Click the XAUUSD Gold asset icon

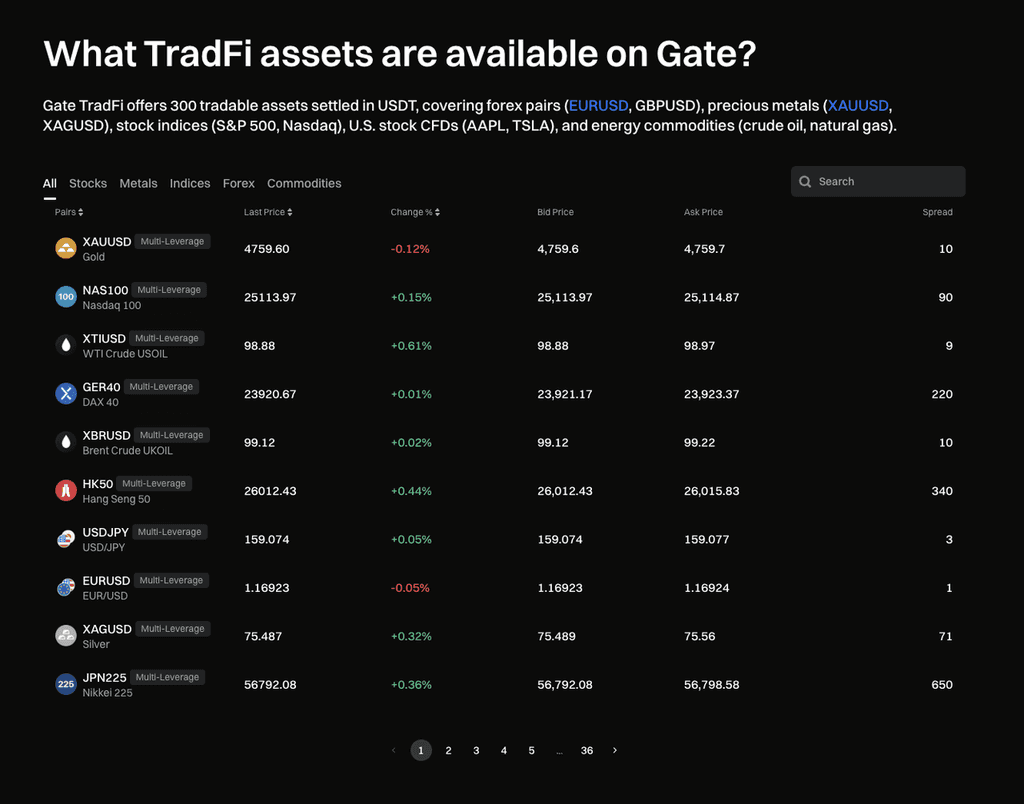pos(66,249)
